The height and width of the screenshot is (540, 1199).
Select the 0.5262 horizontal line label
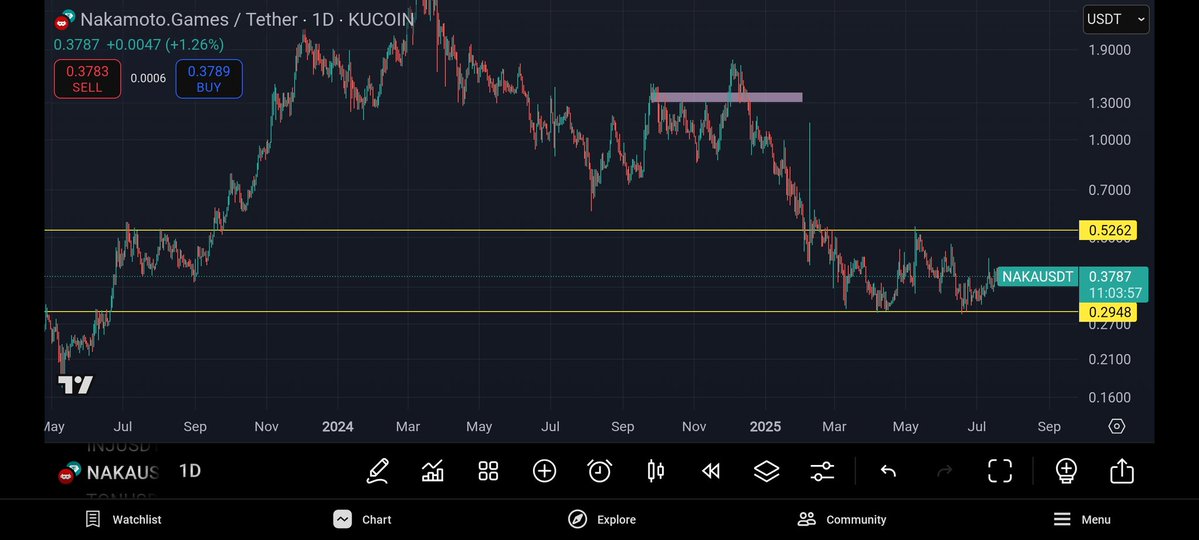[x=1107, y=230]
